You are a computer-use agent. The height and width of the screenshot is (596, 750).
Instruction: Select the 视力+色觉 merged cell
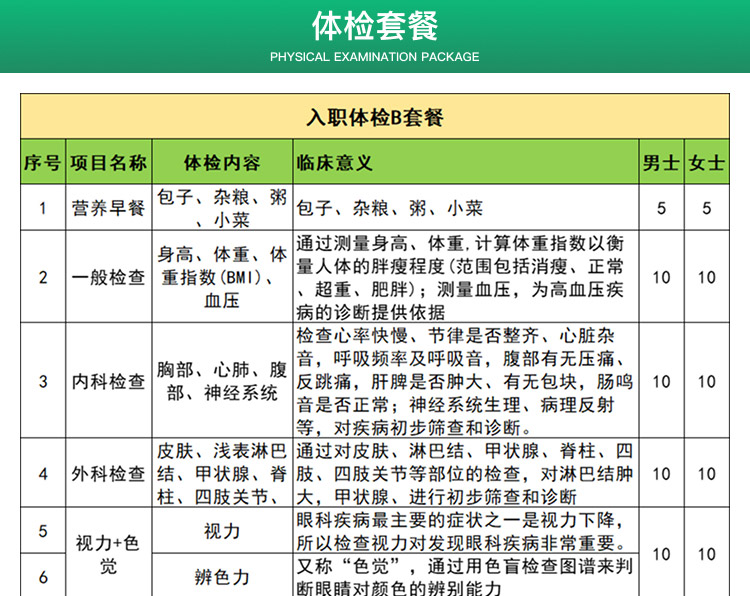coord(109,554)
